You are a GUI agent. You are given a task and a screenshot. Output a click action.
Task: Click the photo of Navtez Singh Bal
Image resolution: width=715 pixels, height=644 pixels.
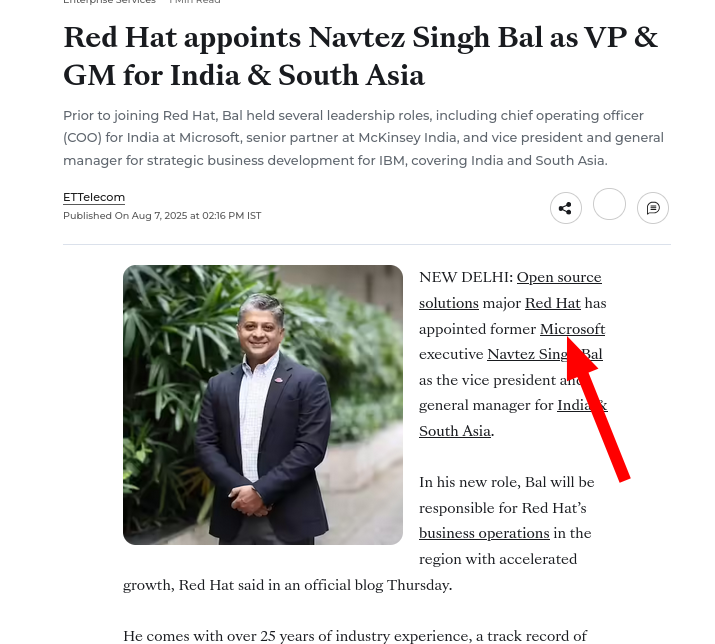(x=263, y=405)
